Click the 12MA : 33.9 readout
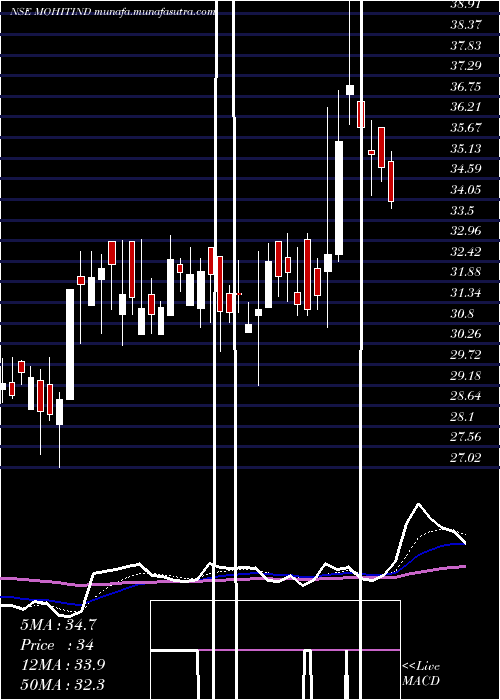The image size is (500, 700). coord(62,665)
